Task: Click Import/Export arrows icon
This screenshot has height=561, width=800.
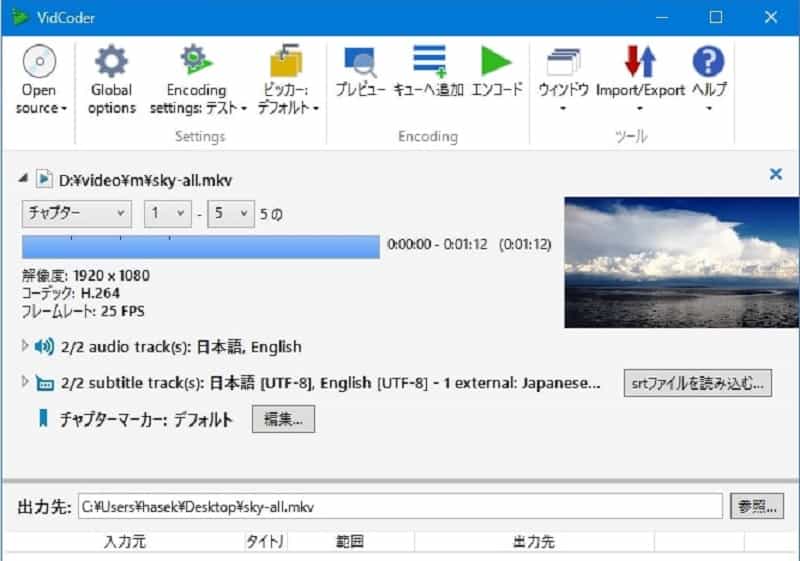Action: 640,61
